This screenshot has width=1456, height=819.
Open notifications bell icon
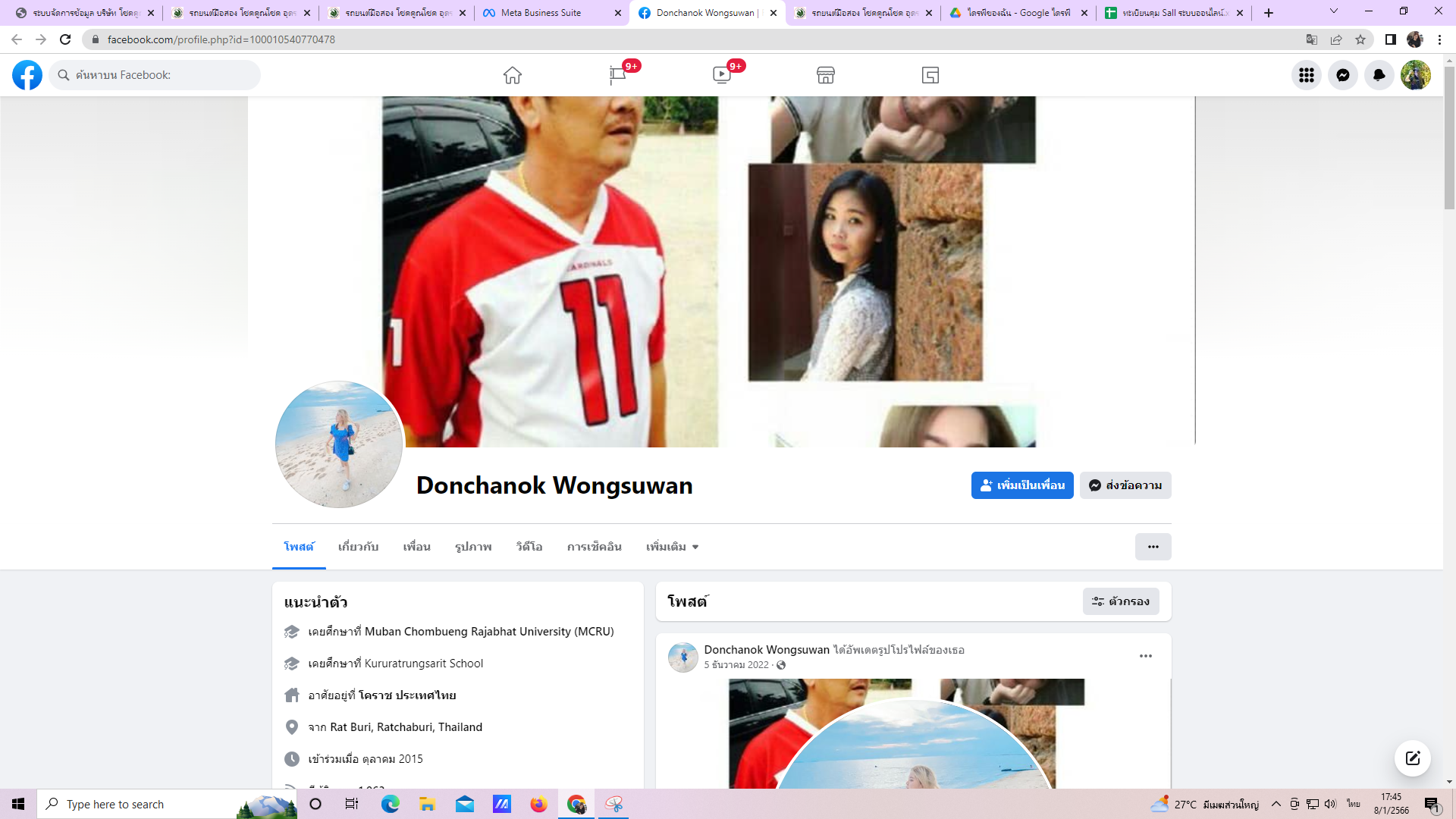point(1379,75)
